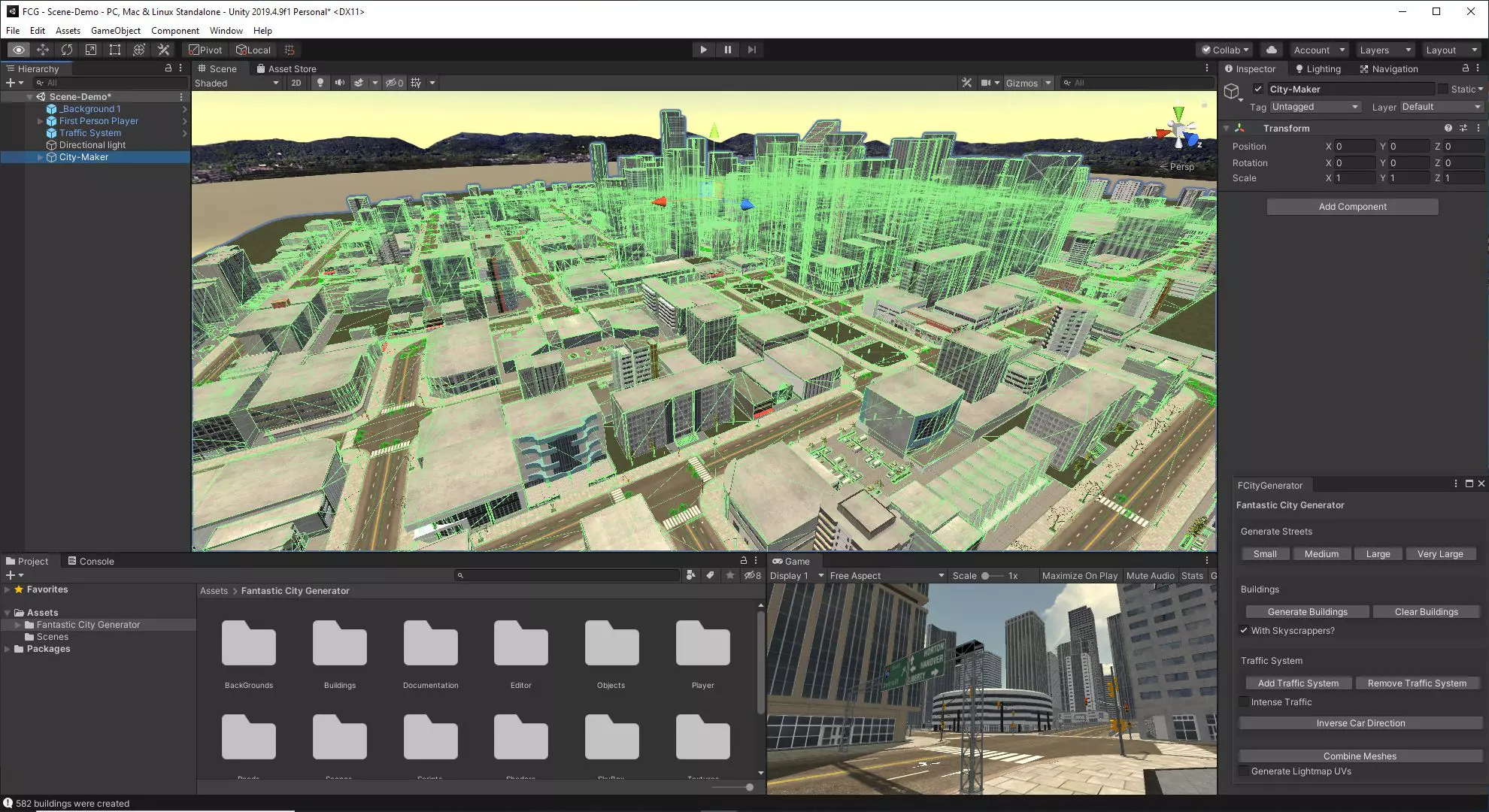Screen dimensions: 1489x812
Task: Open the Buildings folder thumbnail
Action: pos(340,645)
